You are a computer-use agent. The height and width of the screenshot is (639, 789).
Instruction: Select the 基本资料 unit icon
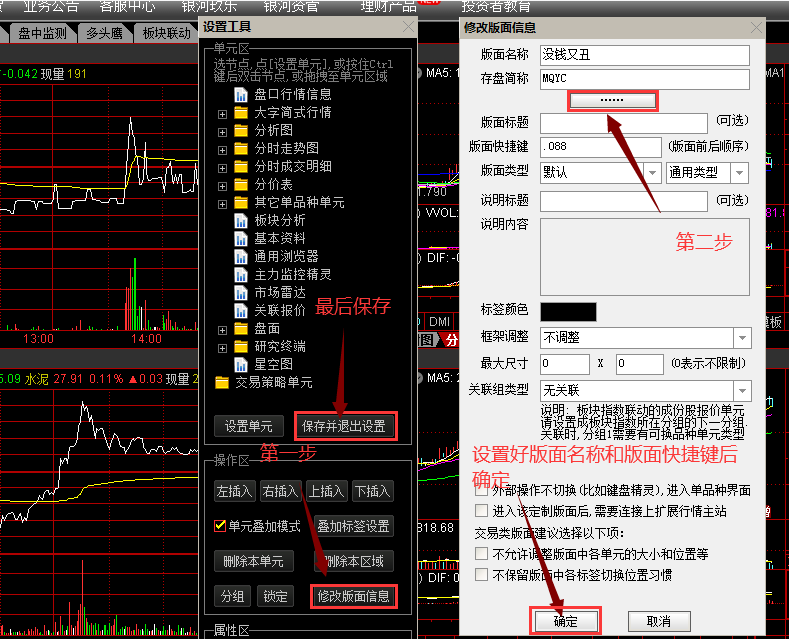[241, 239]
